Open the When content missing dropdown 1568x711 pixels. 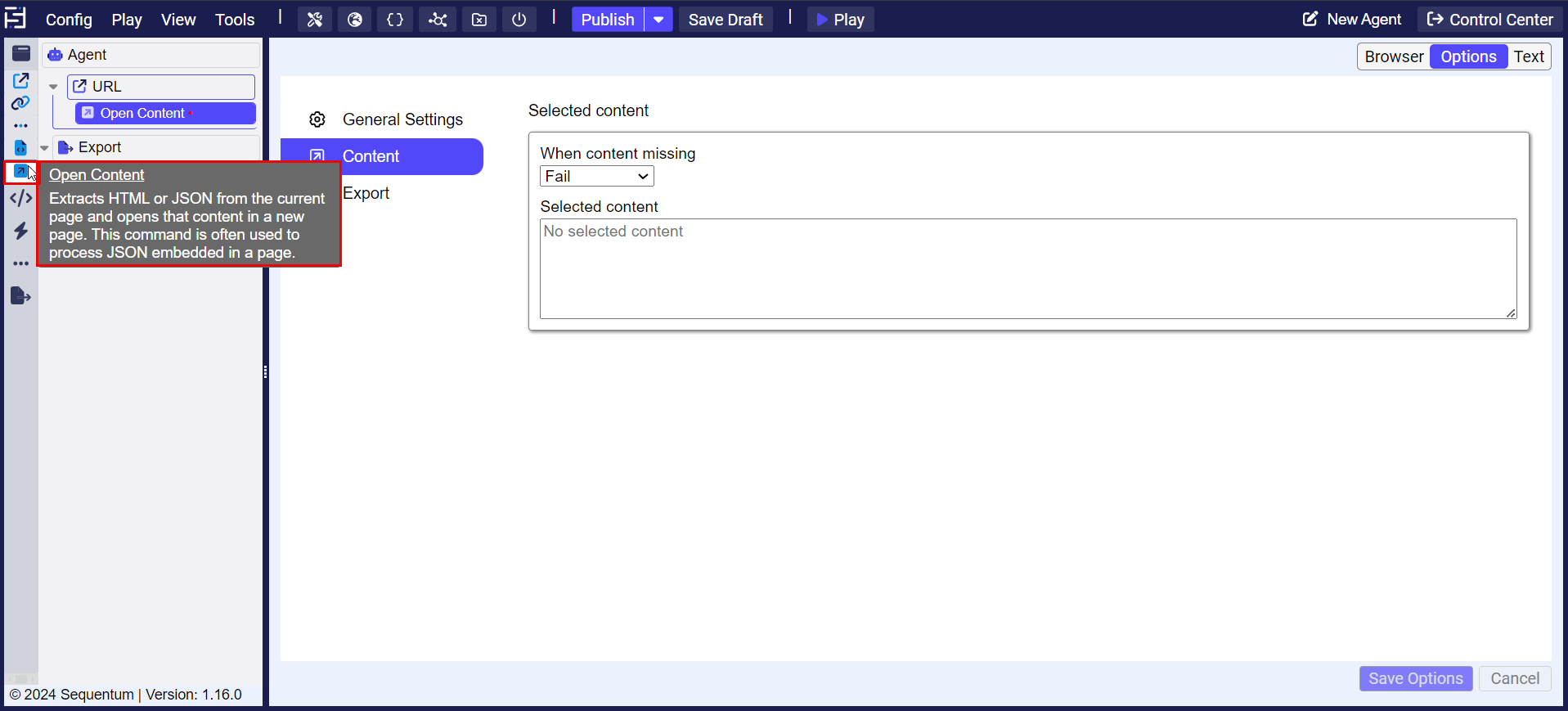tap(597, 176)
